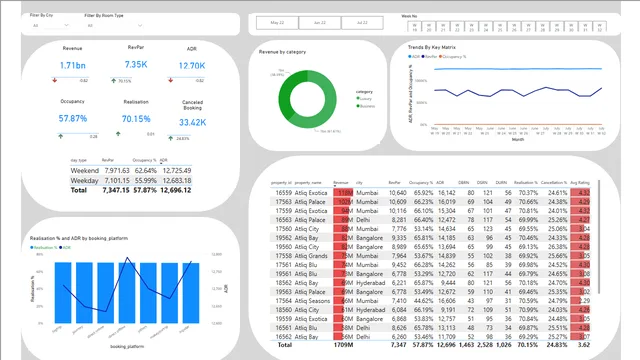640x360 pixels.
Task: Click the Canceled Booking value 33.42K
Action: (x=192, y=122)
